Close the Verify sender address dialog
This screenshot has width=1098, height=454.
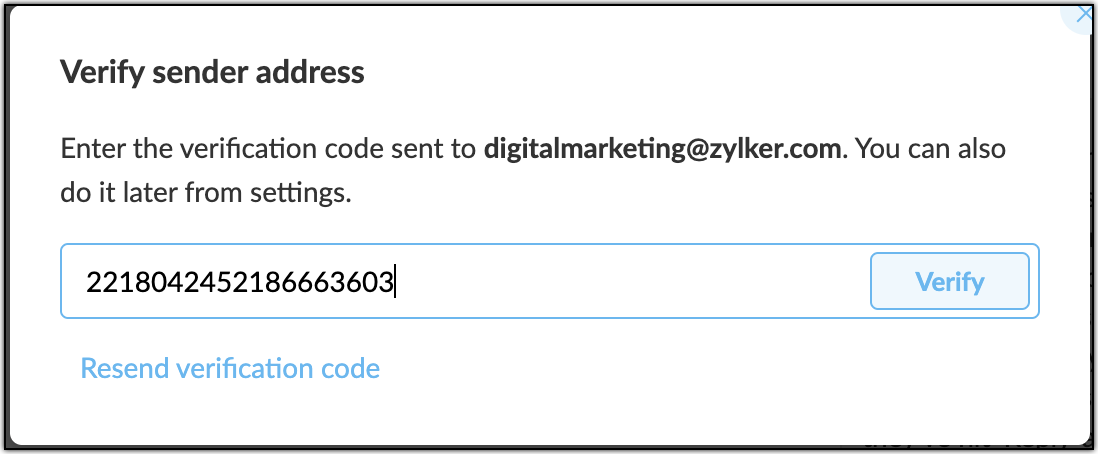[x=1084, y=14]
